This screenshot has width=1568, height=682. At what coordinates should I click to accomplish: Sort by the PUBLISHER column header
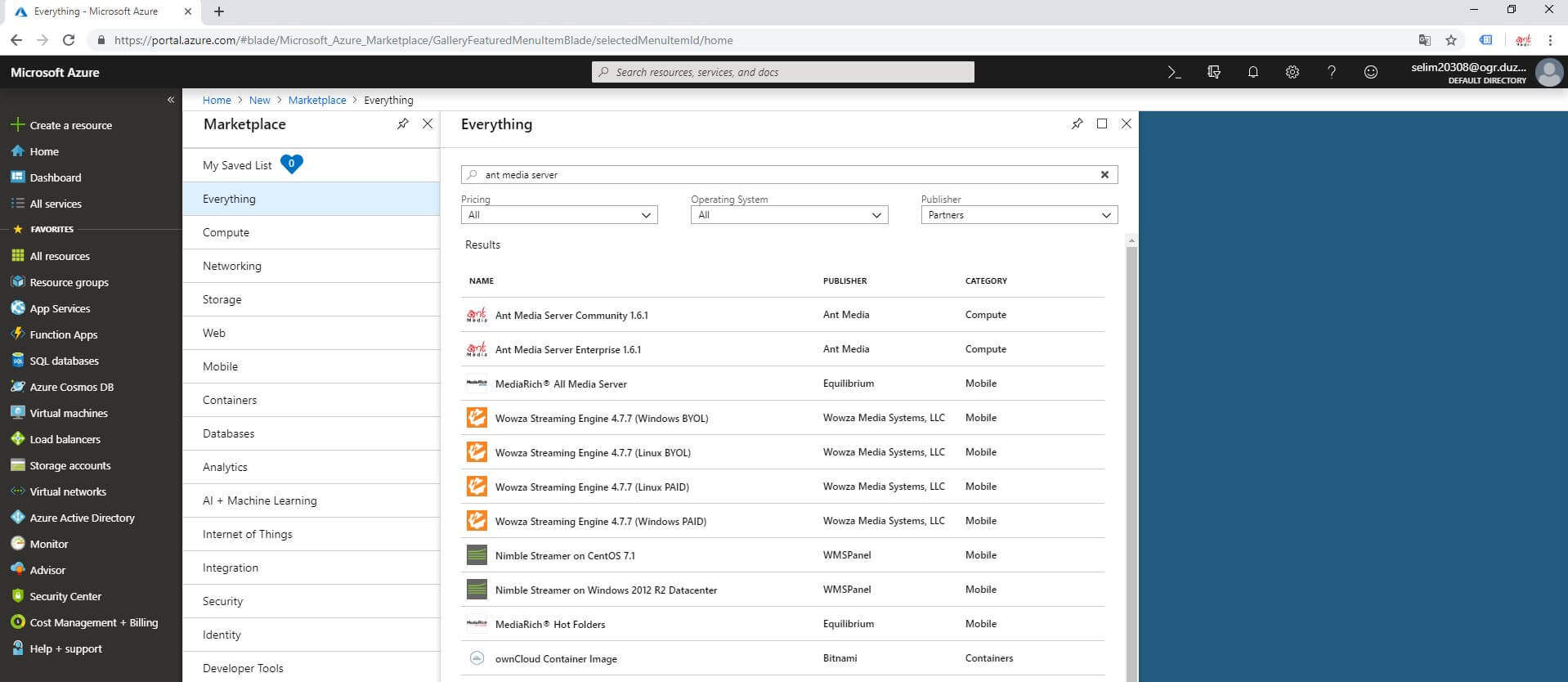[x=844, y=280]
